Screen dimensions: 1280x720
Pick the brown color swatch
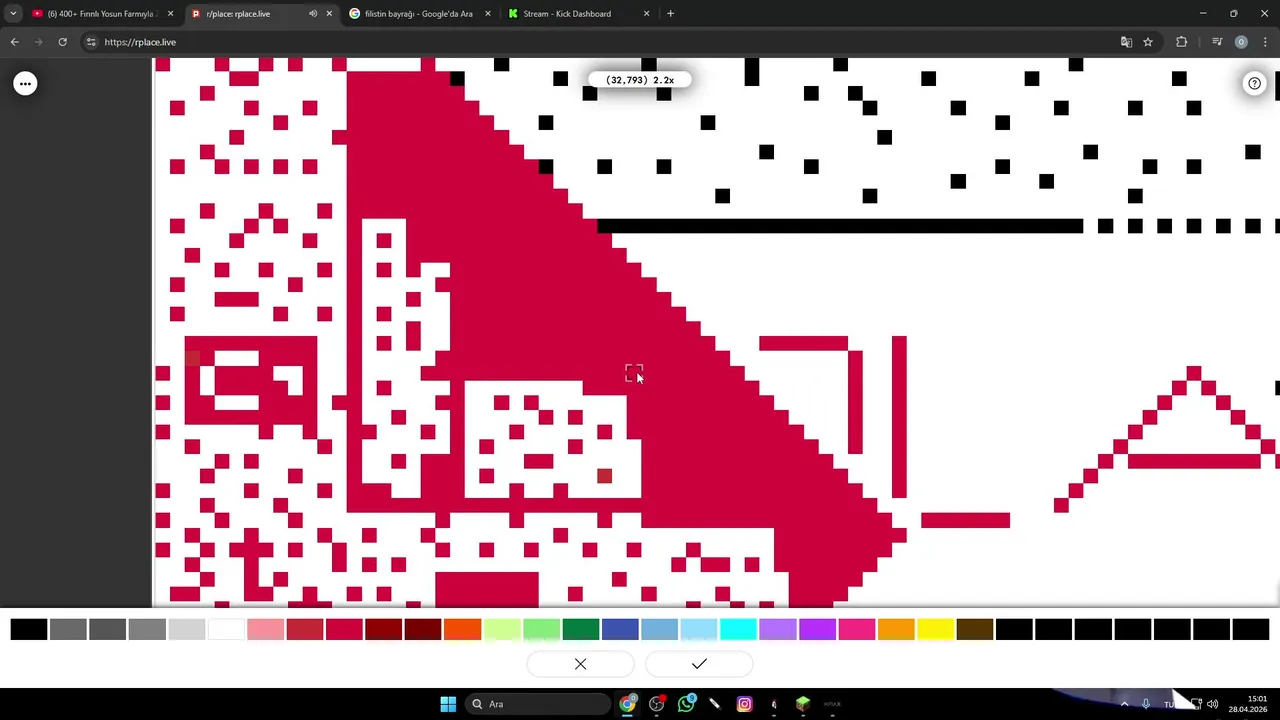pyautogui.click(x=975, y=630)
